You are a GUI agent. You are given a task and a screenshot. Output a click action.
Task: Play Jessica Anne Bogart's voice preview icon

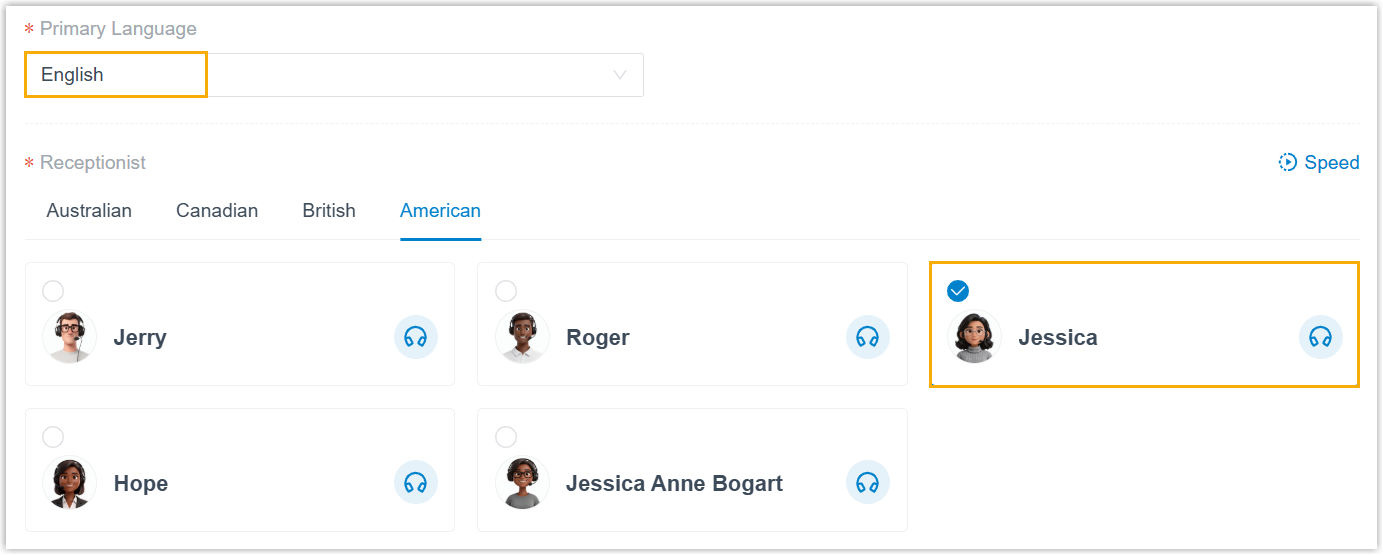click(868, 483)
